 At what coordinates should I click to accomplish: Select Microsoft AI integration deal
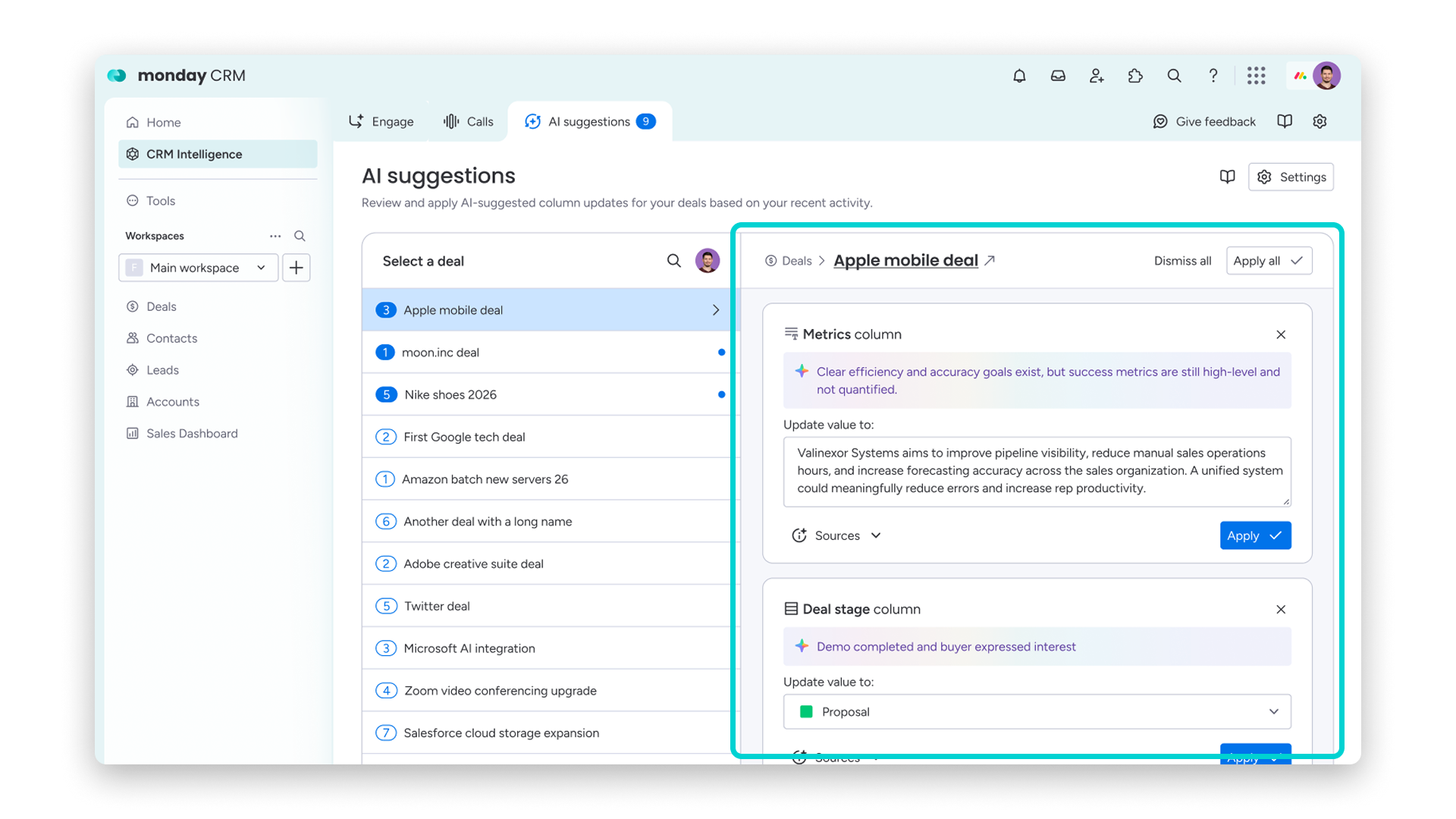546,648
